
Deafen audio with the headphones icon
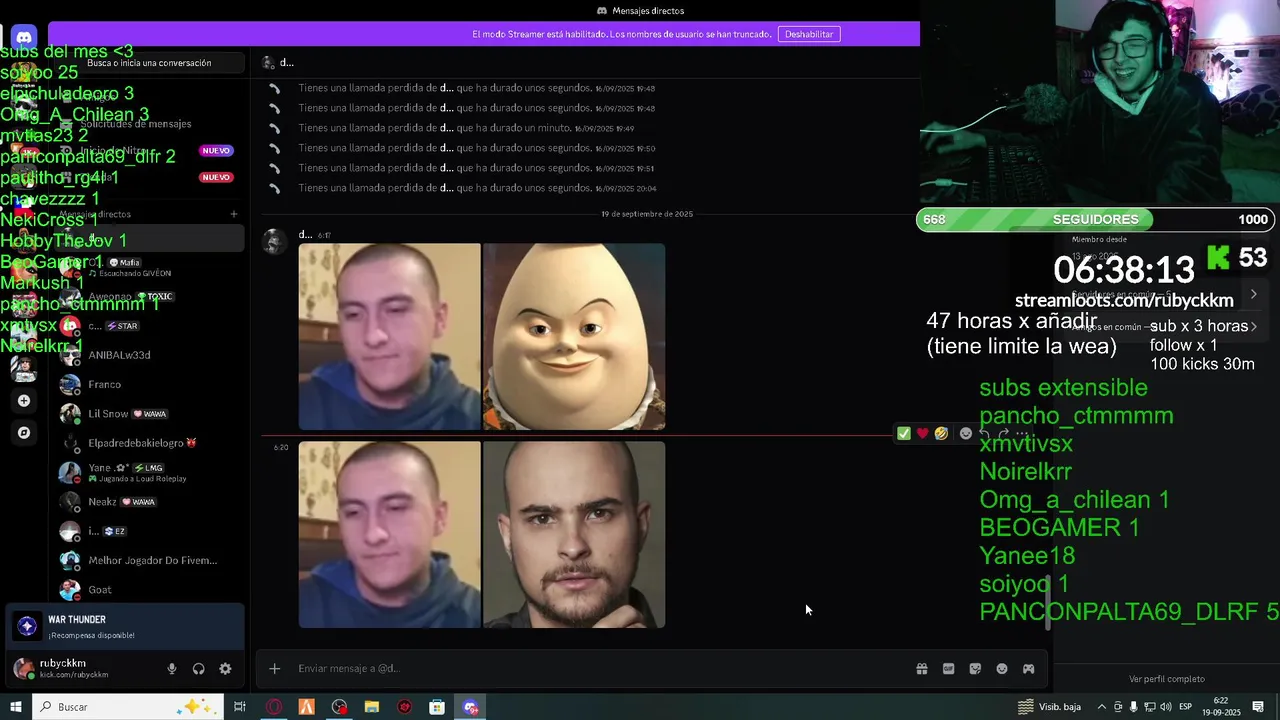(x=198, y=669)
